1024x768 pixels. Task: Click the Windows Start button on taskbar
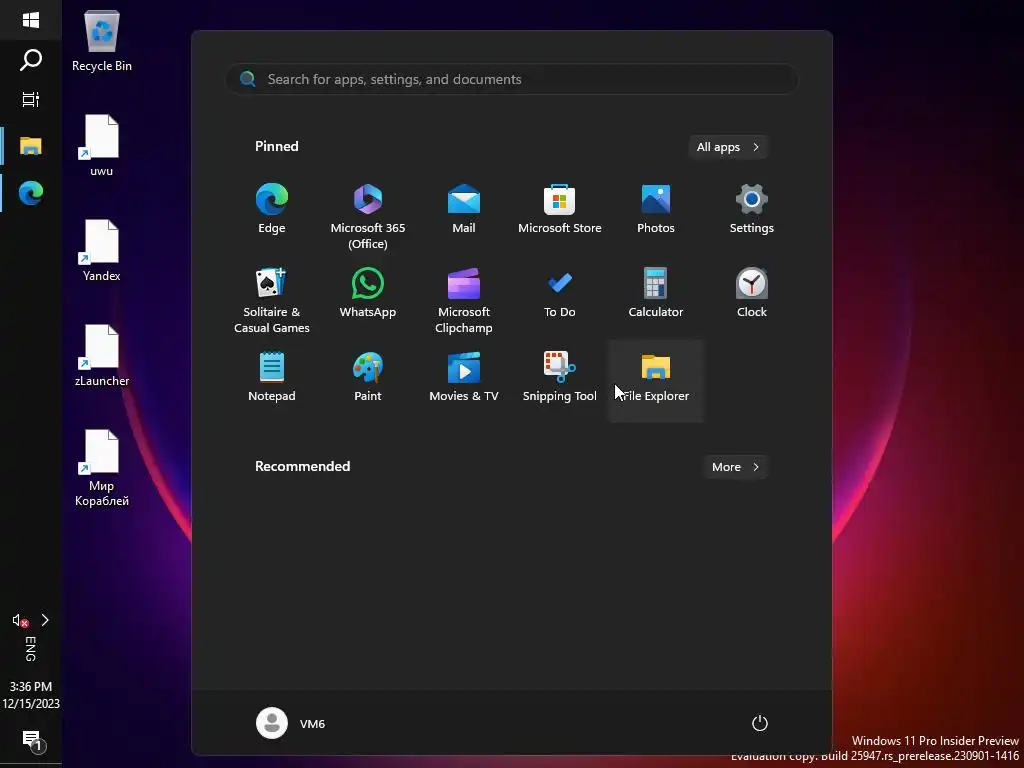(x=31, y=20)
